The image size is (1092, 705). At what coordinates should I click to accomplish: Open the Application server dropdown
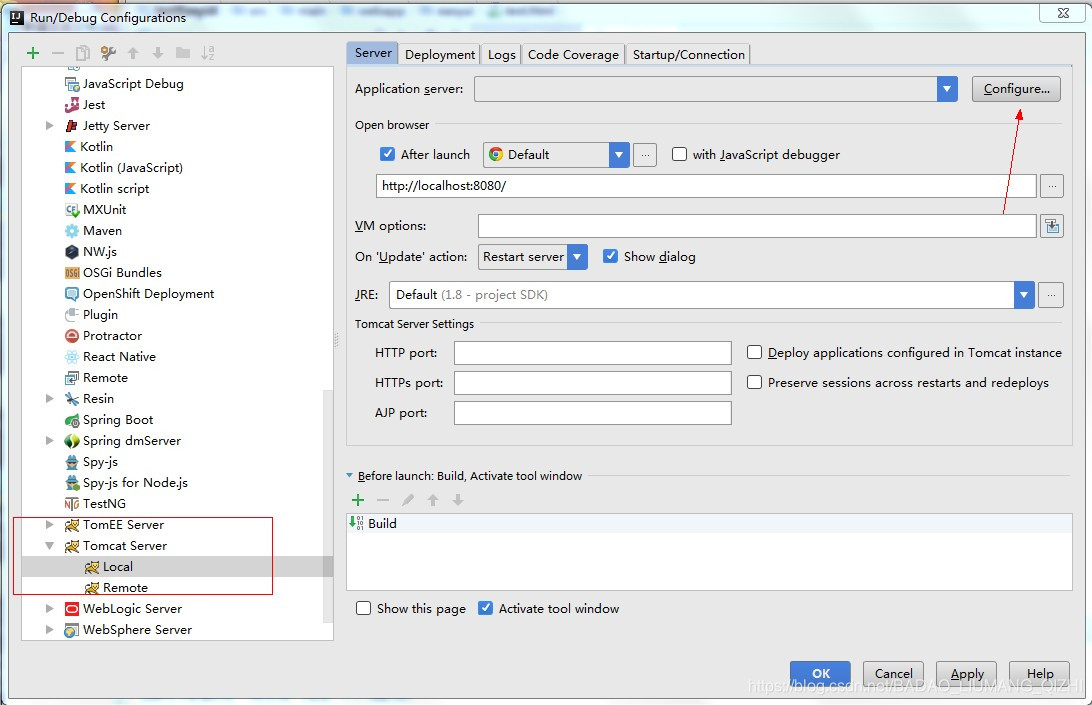(946, 89)
